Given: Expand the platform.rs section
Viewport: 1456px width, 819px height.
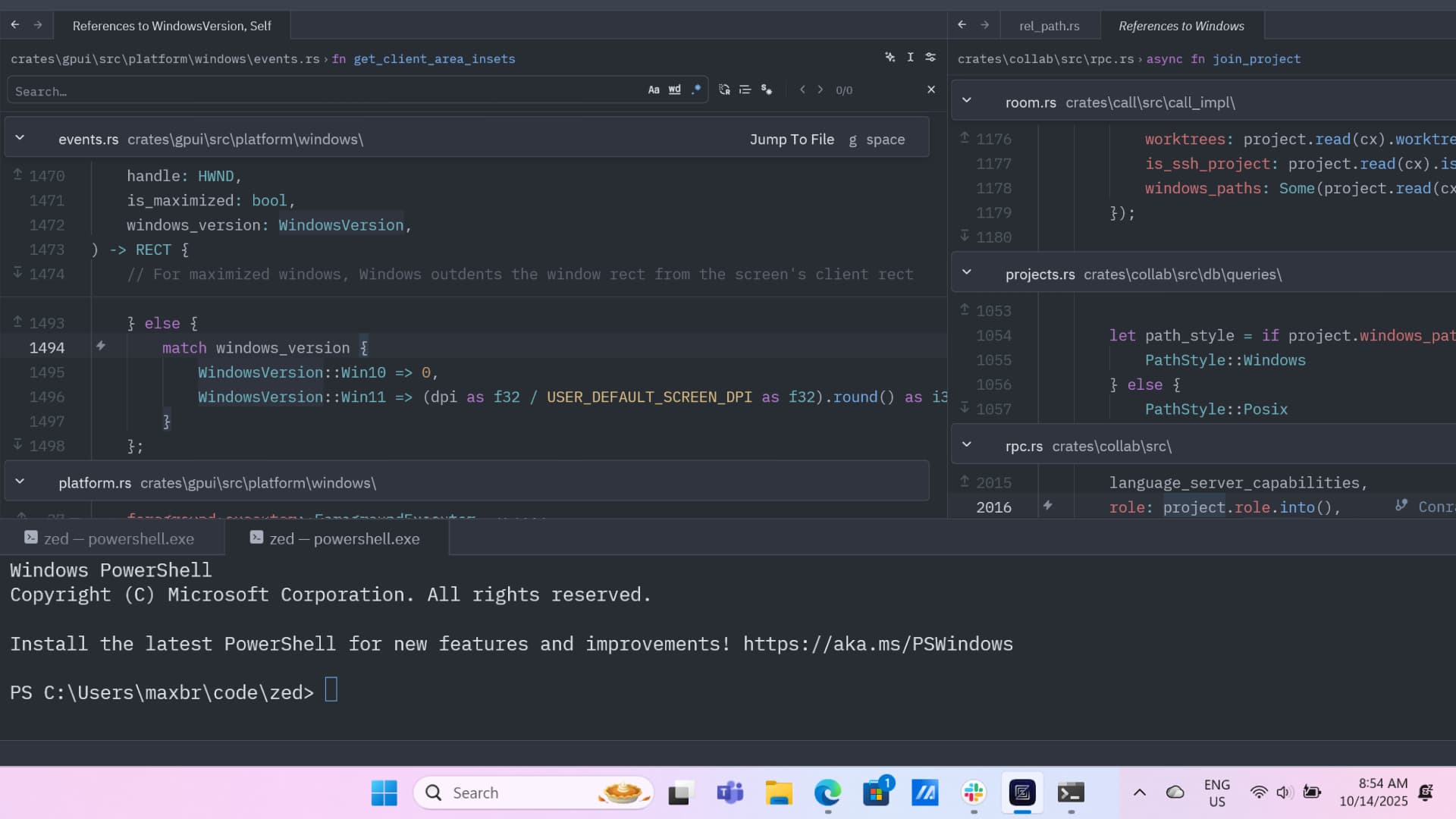Looking at the screenshot, I should pyautogui.click(x=20, y=482).
